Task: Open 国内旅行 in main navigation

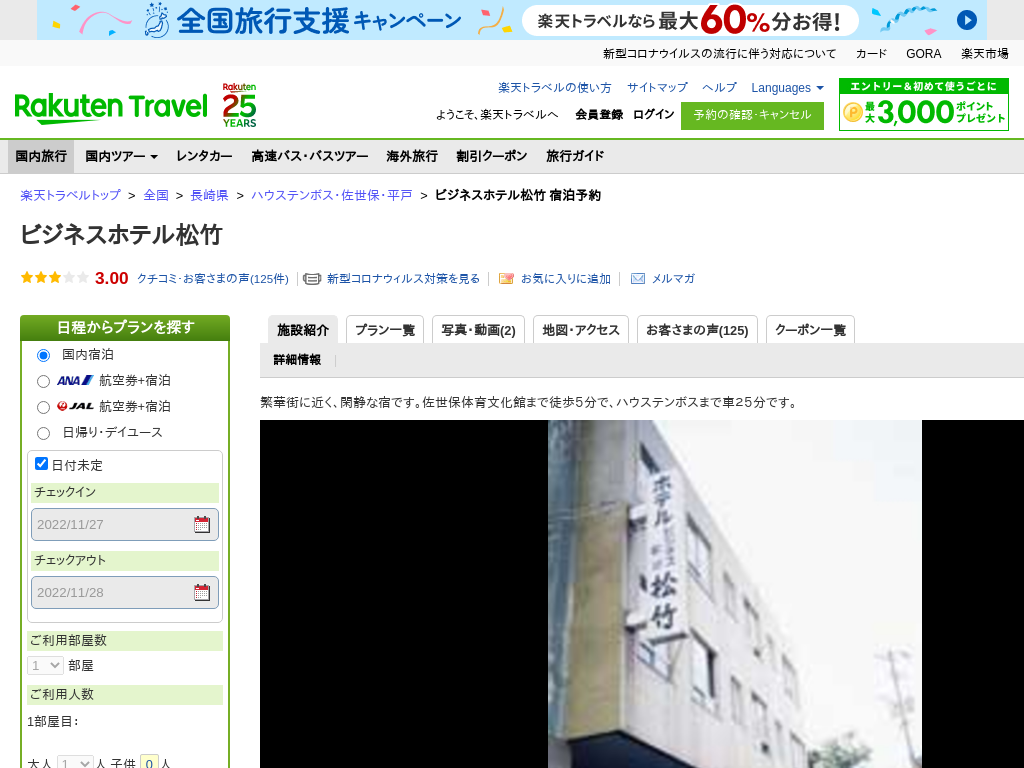Action: point(41,156)
